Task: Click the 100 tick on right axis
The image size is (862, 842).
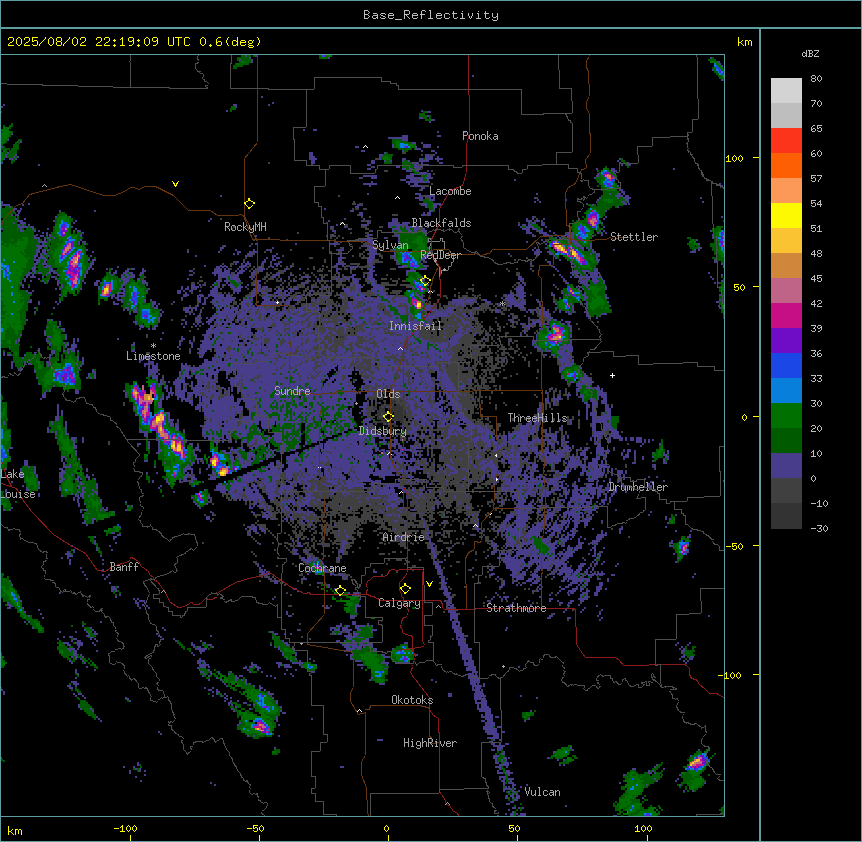Action: (734, 158)
